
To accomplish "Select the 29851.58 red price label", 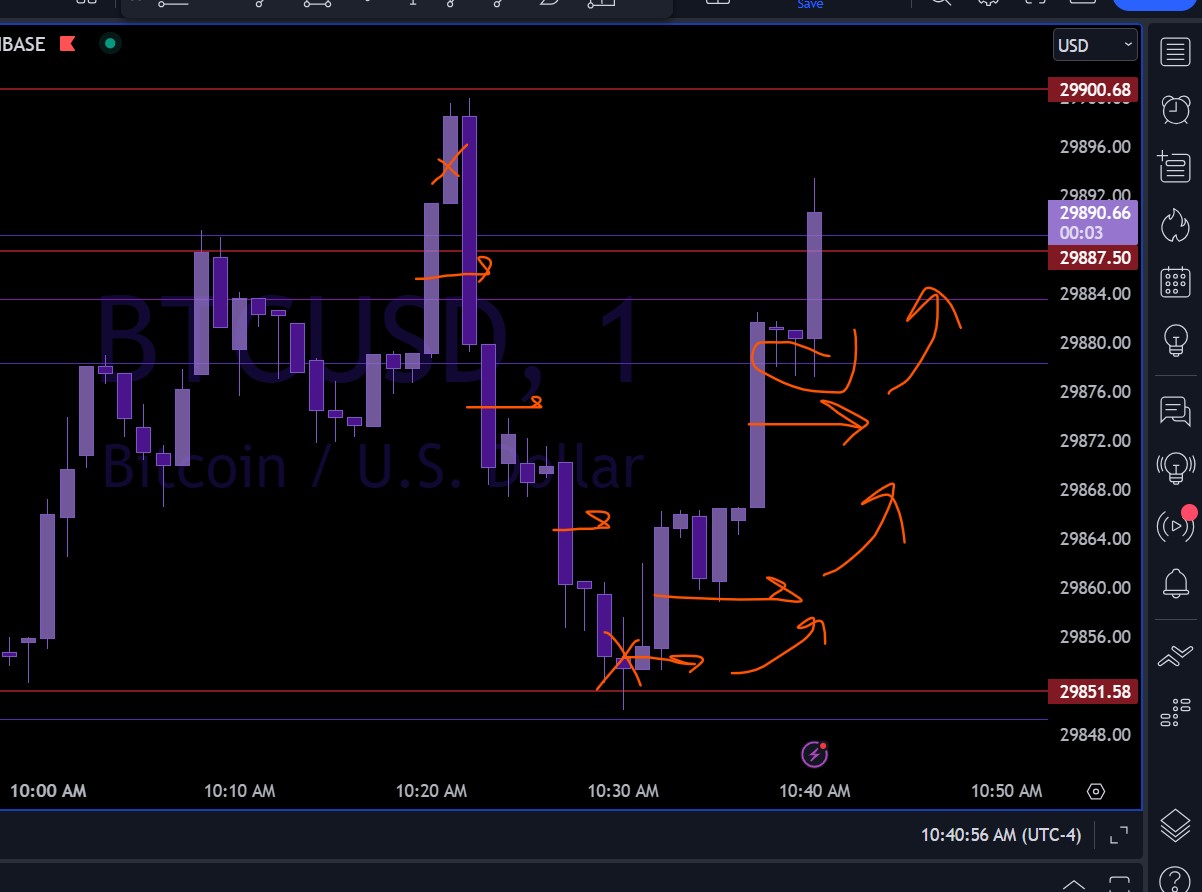I will (x=1092, y=691).
